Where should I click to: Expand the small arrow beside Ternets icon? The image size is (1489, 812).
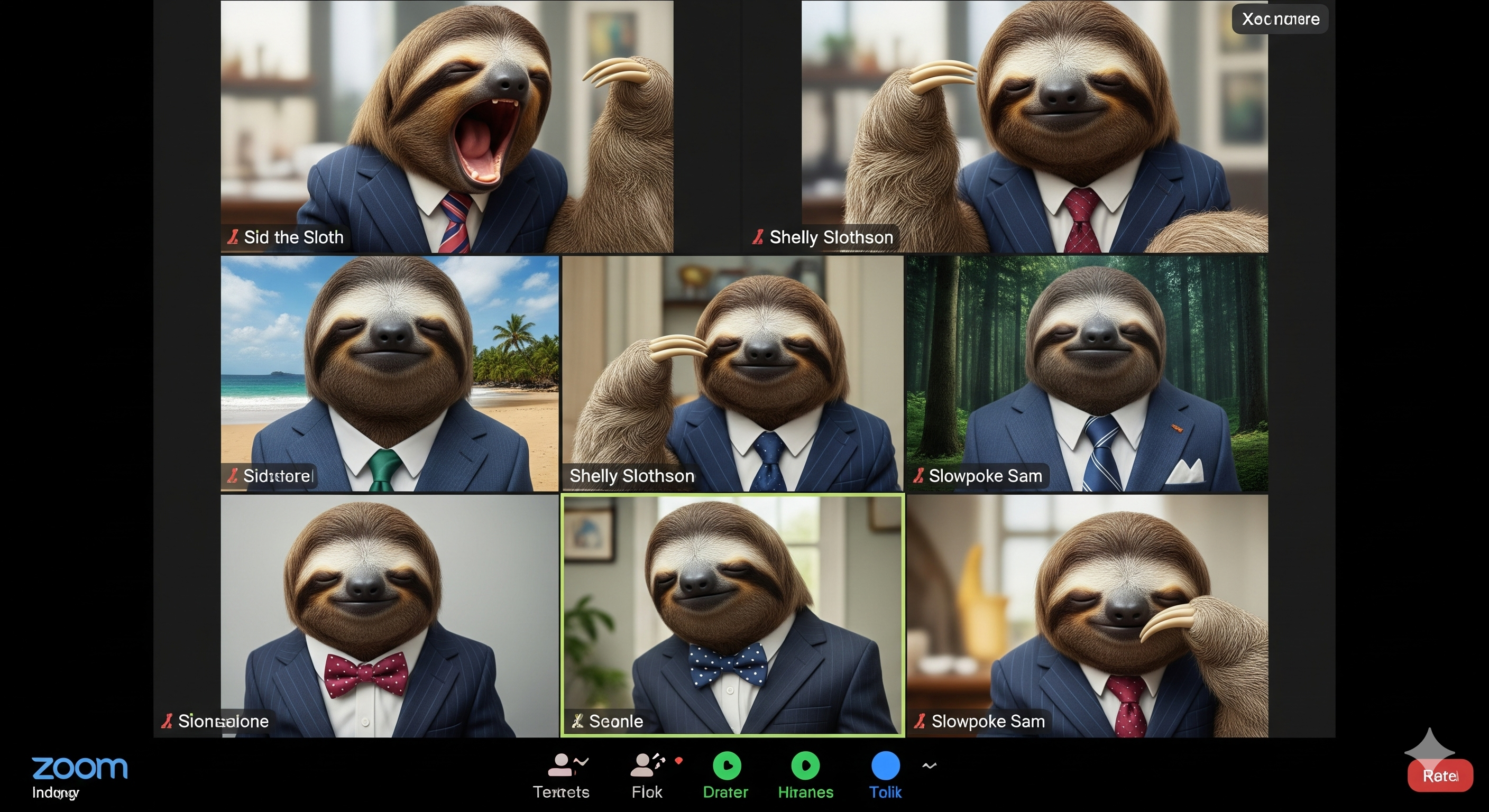[582, 761]
